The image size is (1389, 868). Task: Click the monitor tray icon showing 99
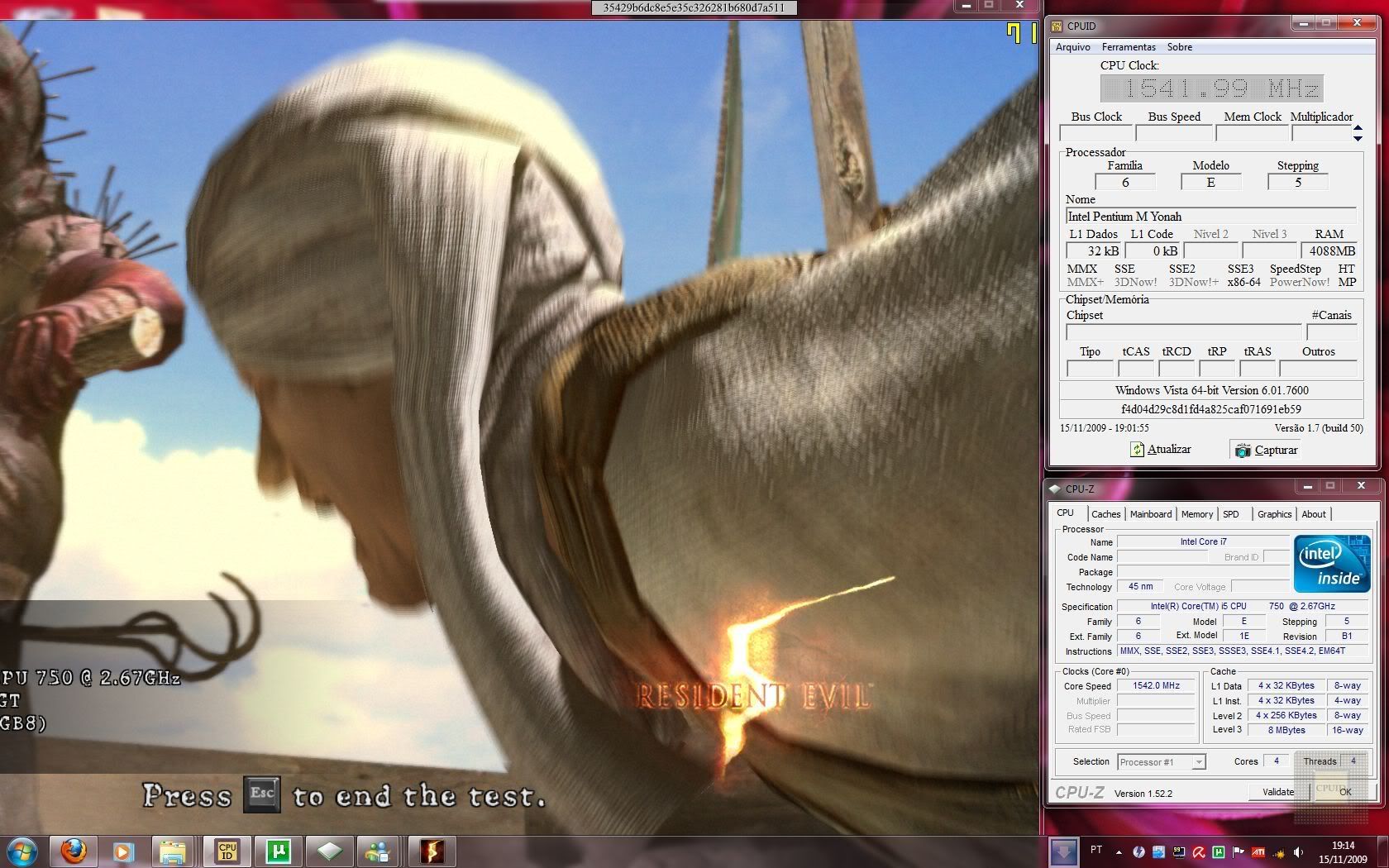(1179, 852)
